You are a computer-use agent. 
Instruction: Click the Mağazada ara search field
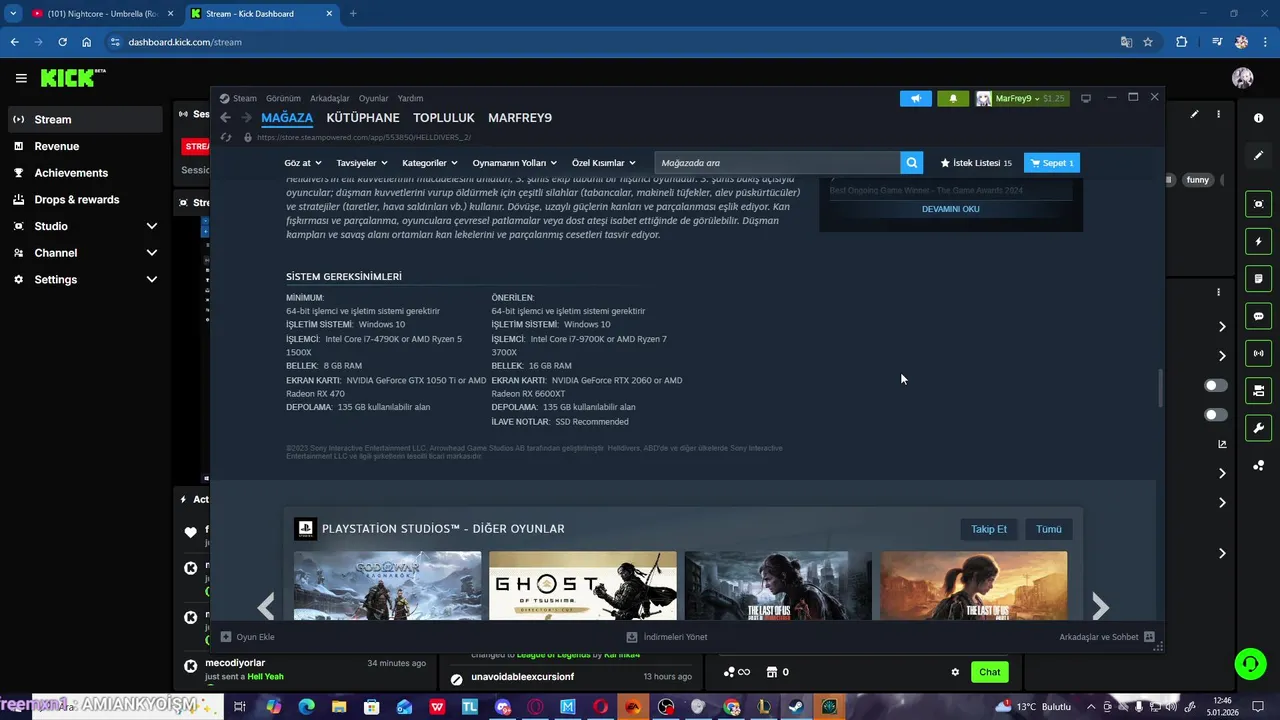click(777, 163)
